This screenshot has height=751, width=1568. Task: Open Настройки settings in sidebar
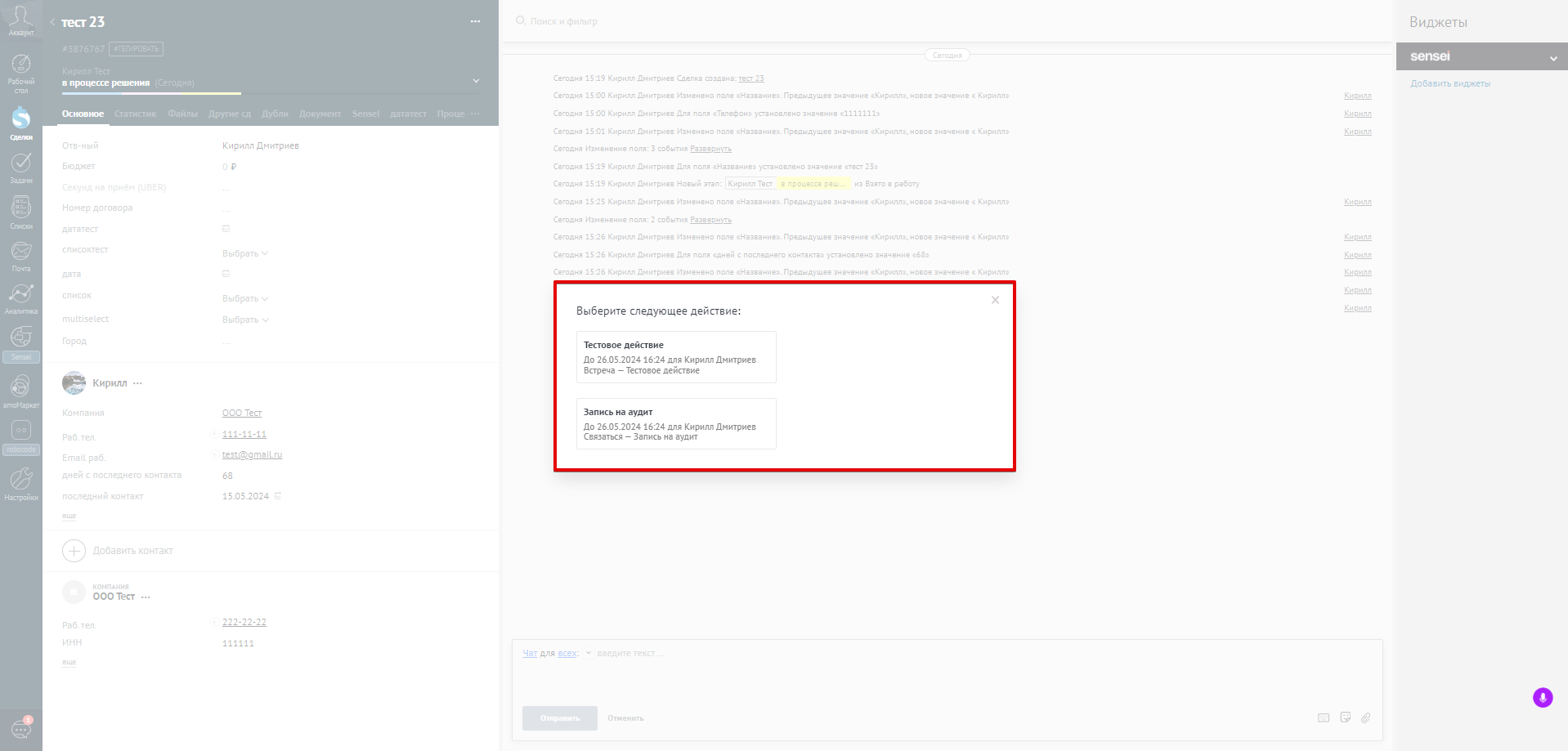[20, 484]
